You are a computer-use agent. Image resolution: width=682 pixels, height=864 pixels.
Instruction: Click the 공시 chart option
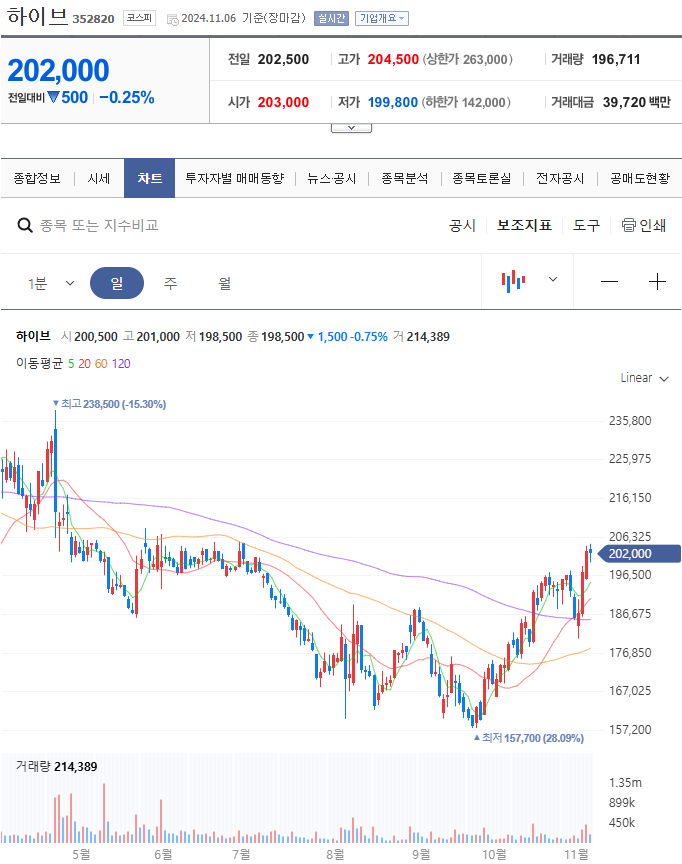tap(462, 225)
